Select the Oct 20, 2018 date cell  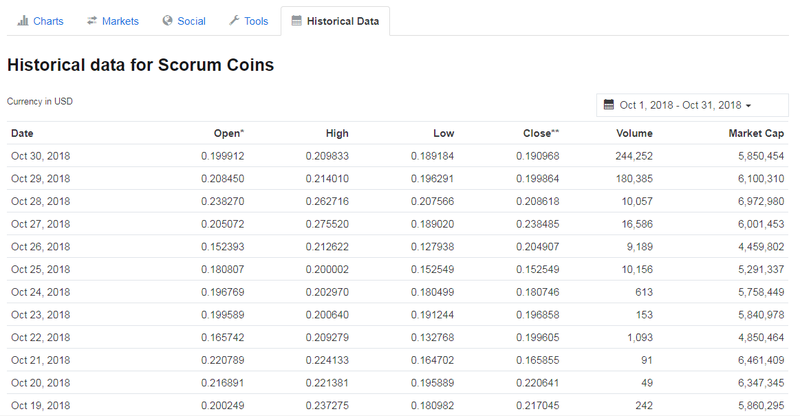coord(41,383)
